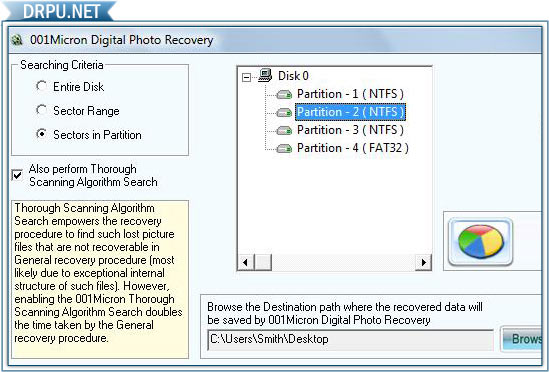549x372 pixels.
Task: Select Partition - 1 ( NTFS )
Action: tap(350, 94)
